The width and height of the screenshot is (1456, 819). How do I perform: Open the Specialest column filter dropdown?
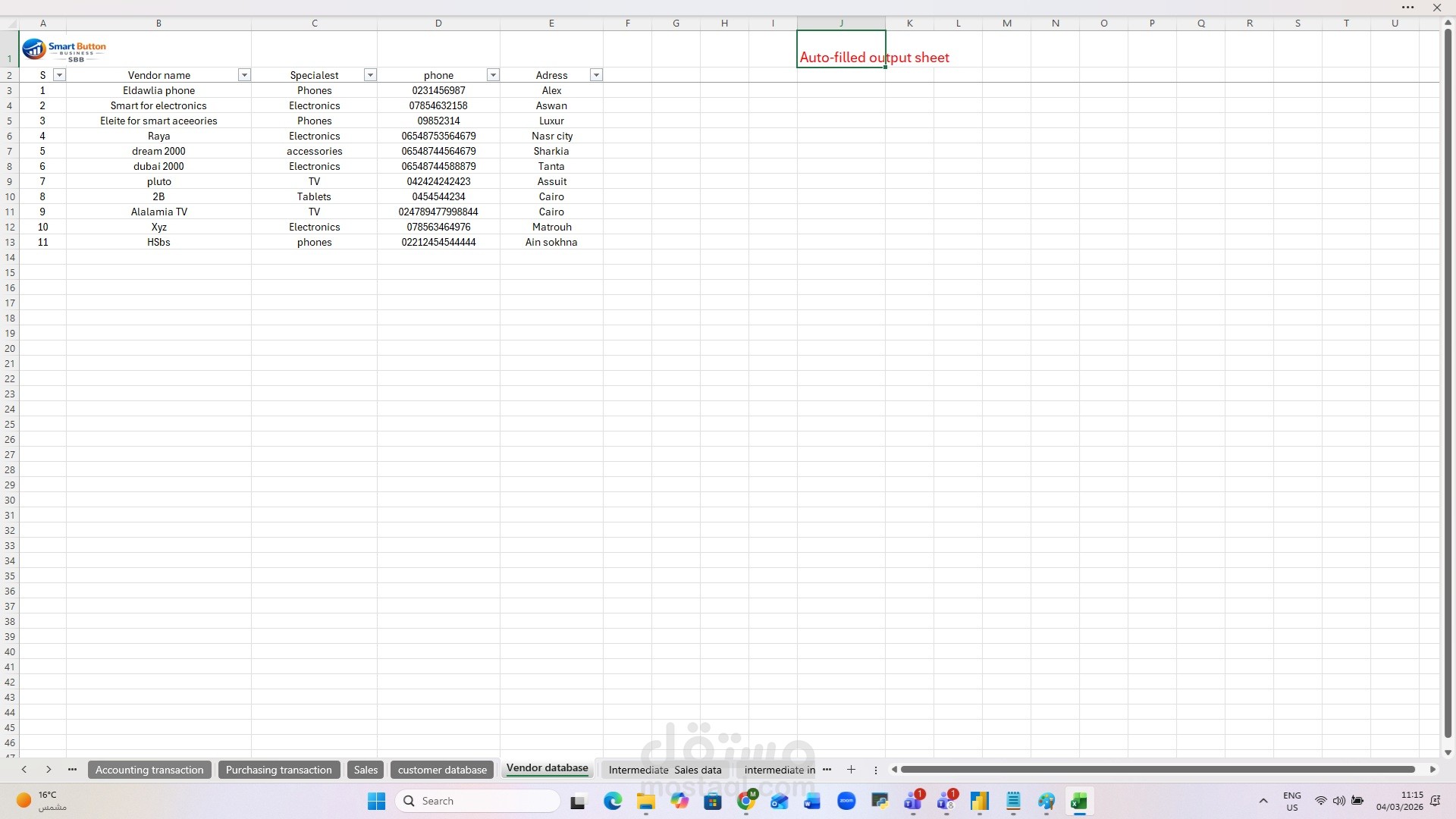click(370, 75)
